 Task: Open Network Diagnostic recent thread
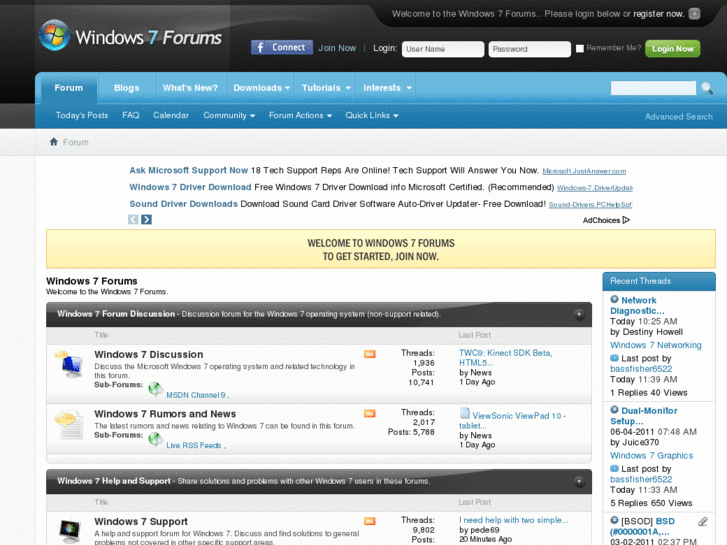tap(638, 305)
